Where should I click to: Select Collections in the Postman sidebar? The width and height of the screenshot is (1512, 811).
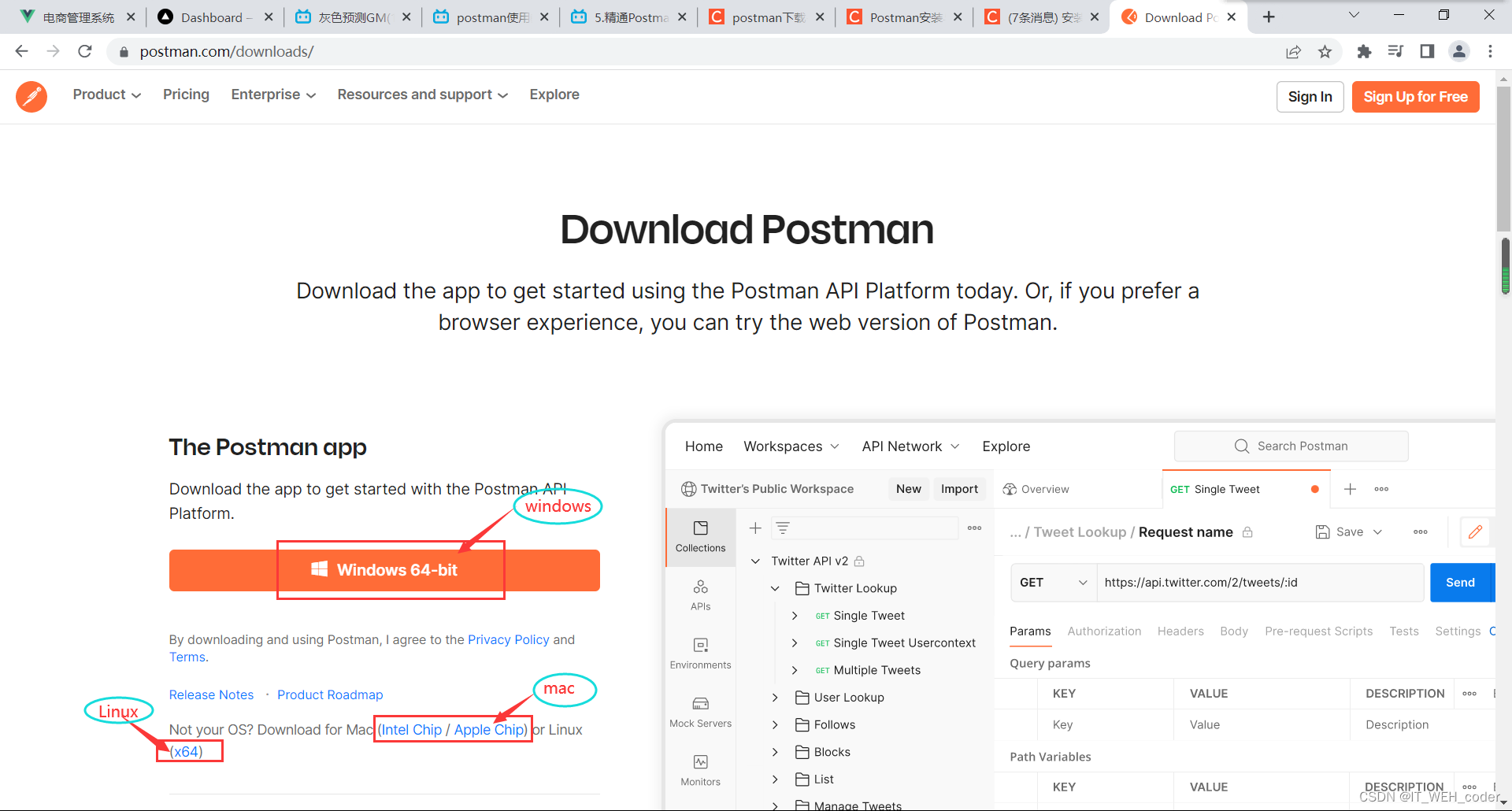pyautogui.click(x=700, y=536)
